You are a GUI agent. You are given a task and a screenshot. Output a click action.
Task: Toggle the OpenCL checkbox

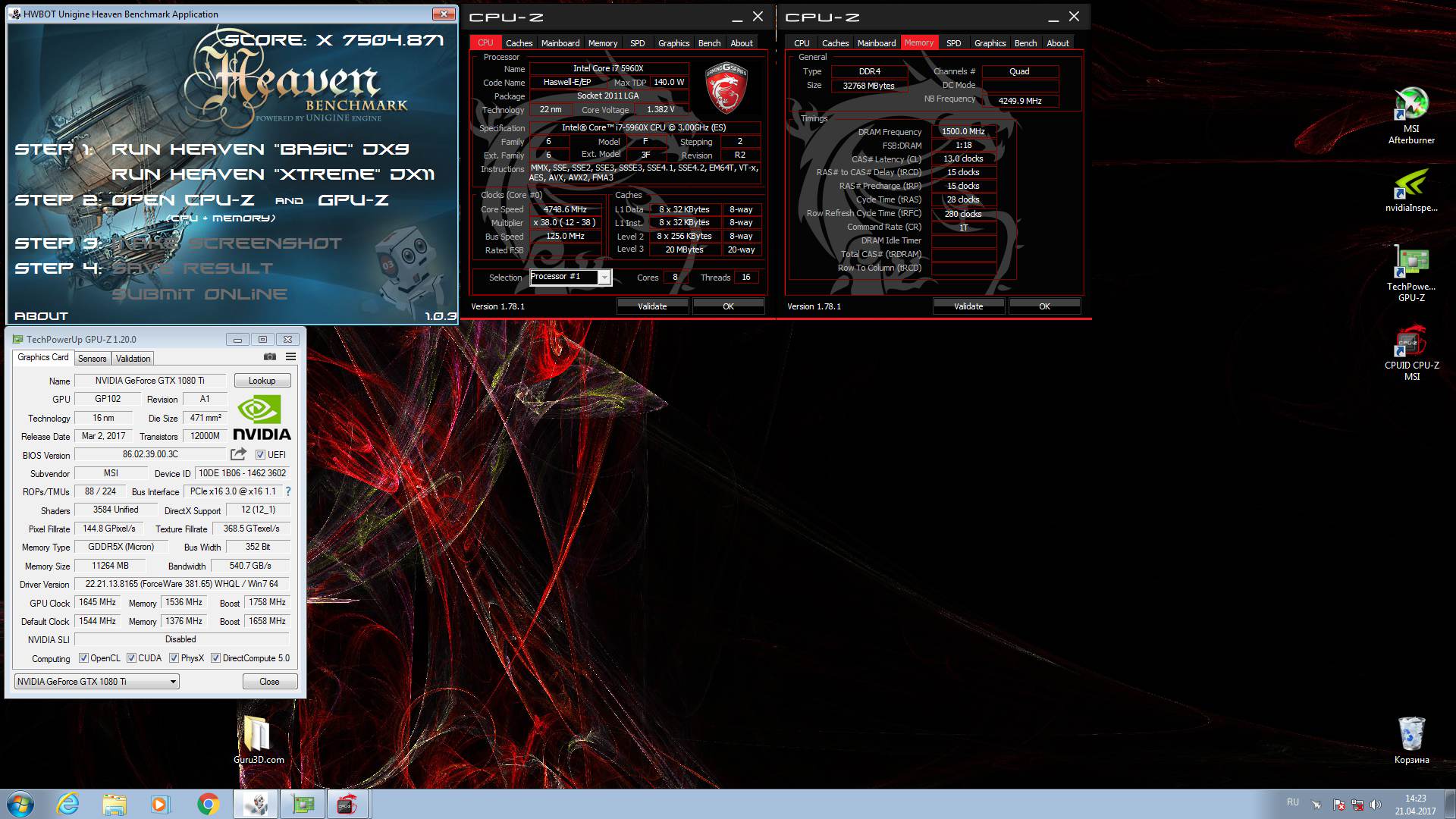(83, 658)
